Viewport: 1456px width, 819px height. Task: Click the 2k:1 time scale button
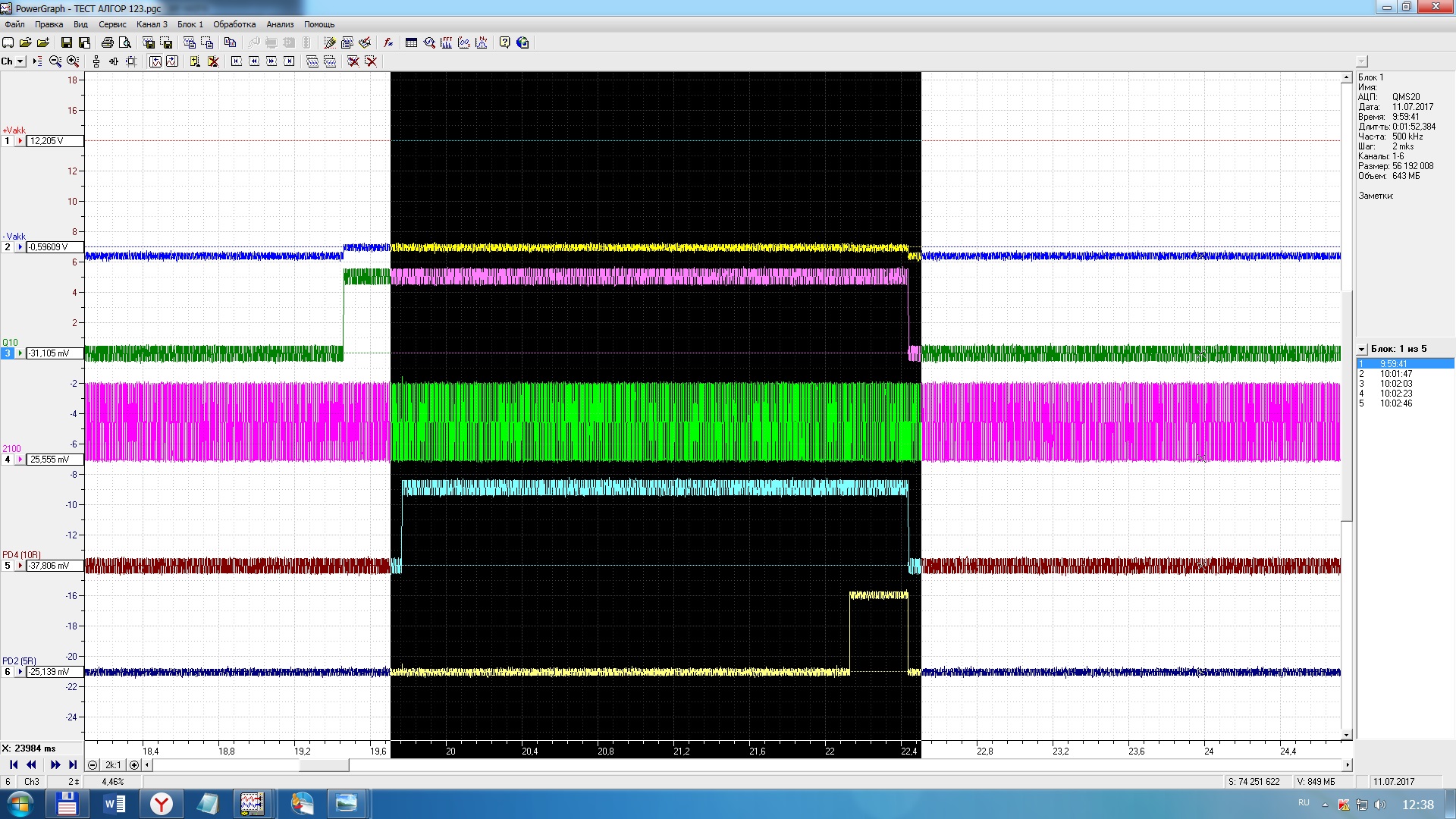(x=113, y=765)
